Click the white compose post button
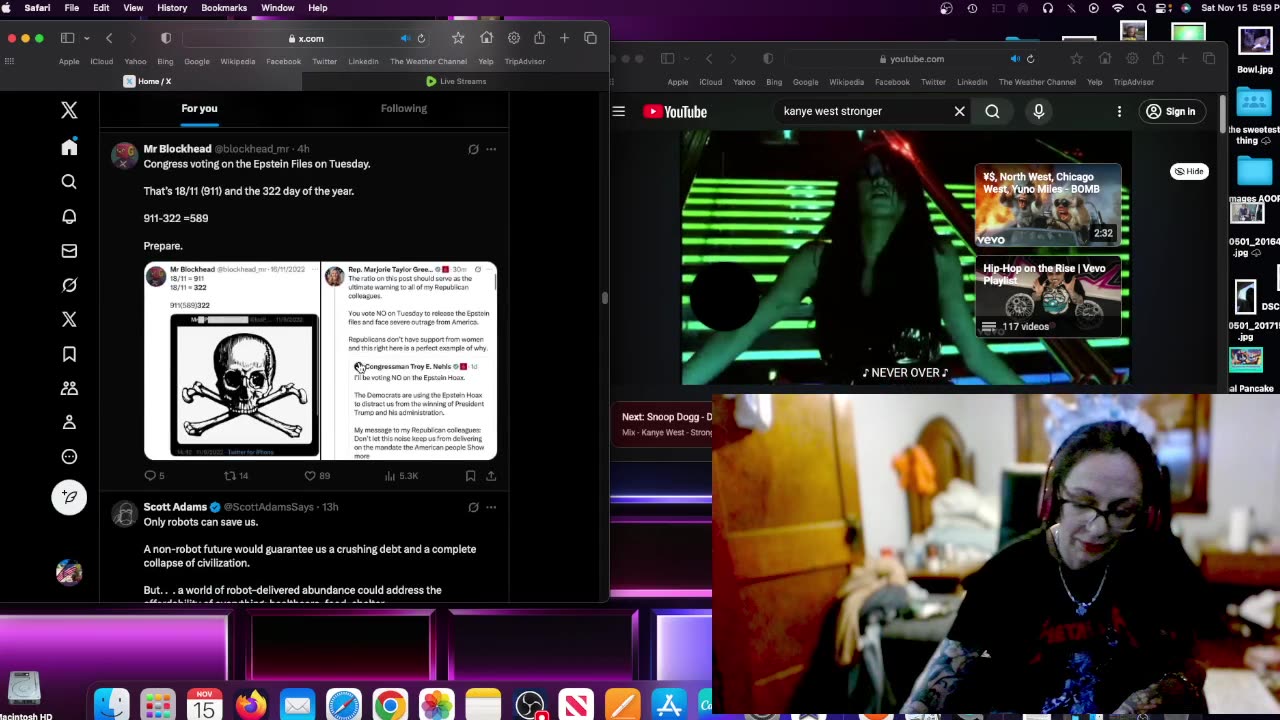Screen dimensions: 1280x720 [x=69, y=497]
